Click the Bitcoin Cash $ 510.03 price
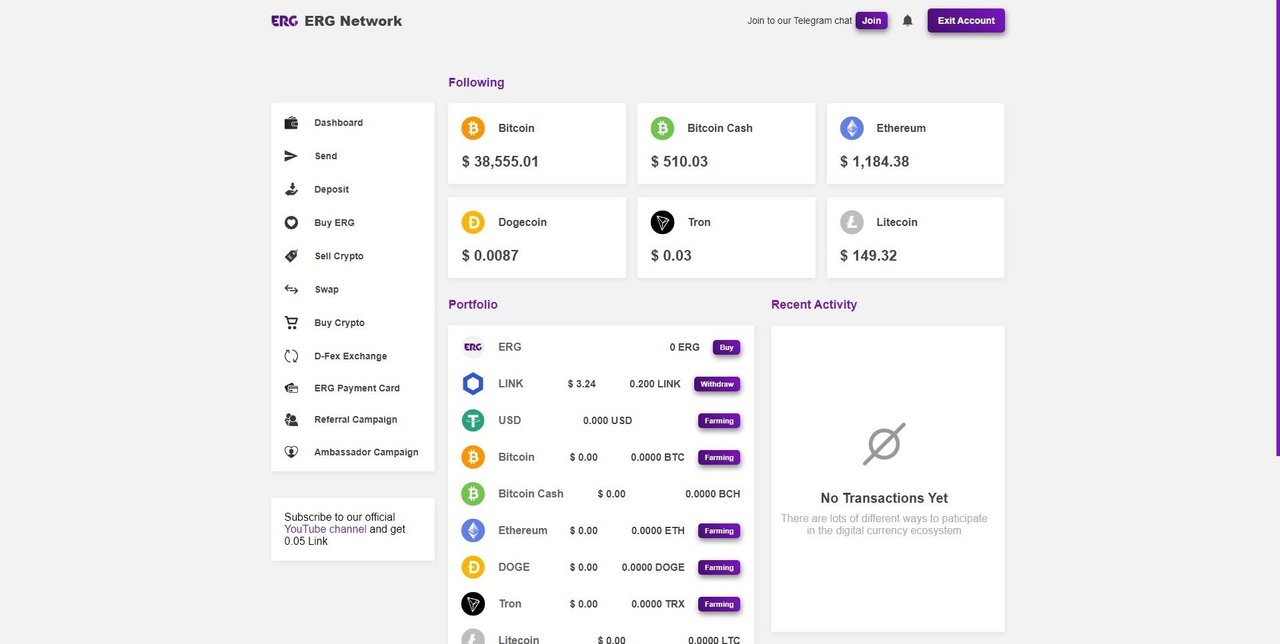Image resolution: width=1280 pixels, height=644 pixels. point(679,161)
